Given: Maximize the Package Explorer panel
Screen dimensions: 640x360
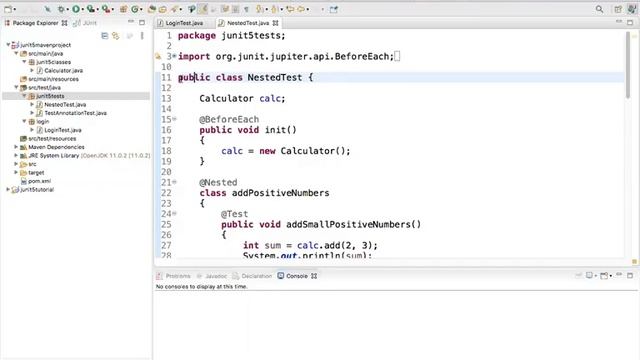Looking at the screenshot, I should click(x=142, y=22).
